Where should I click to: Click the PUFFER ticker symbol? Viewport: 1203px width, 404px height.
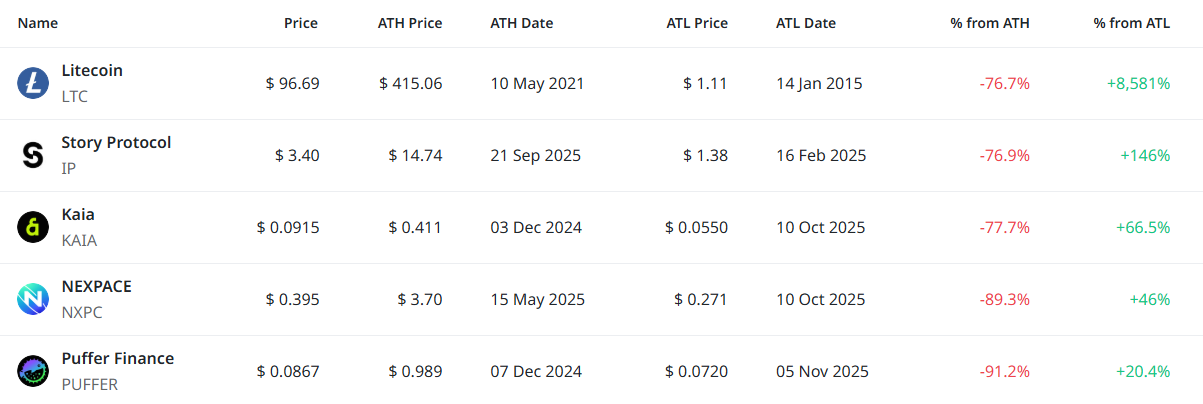(x=90, y=385)
